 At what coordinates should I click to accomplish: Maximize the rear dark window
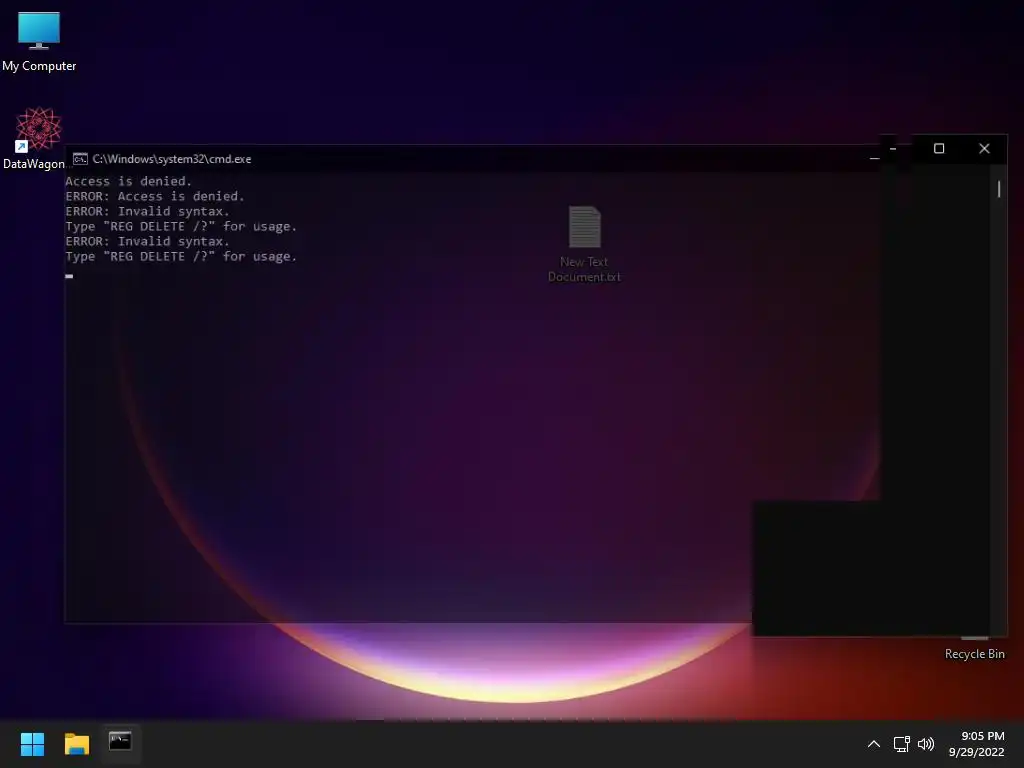[939, 149]
